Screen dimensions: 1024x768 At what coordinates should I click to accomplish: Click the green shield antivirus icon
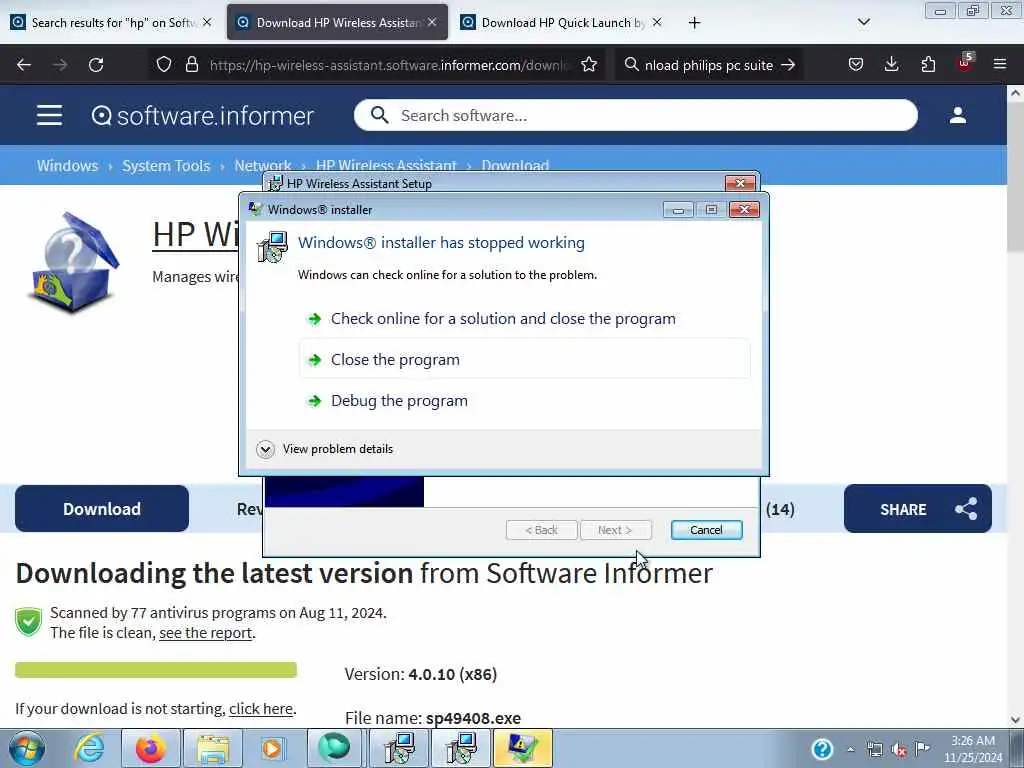29,622
